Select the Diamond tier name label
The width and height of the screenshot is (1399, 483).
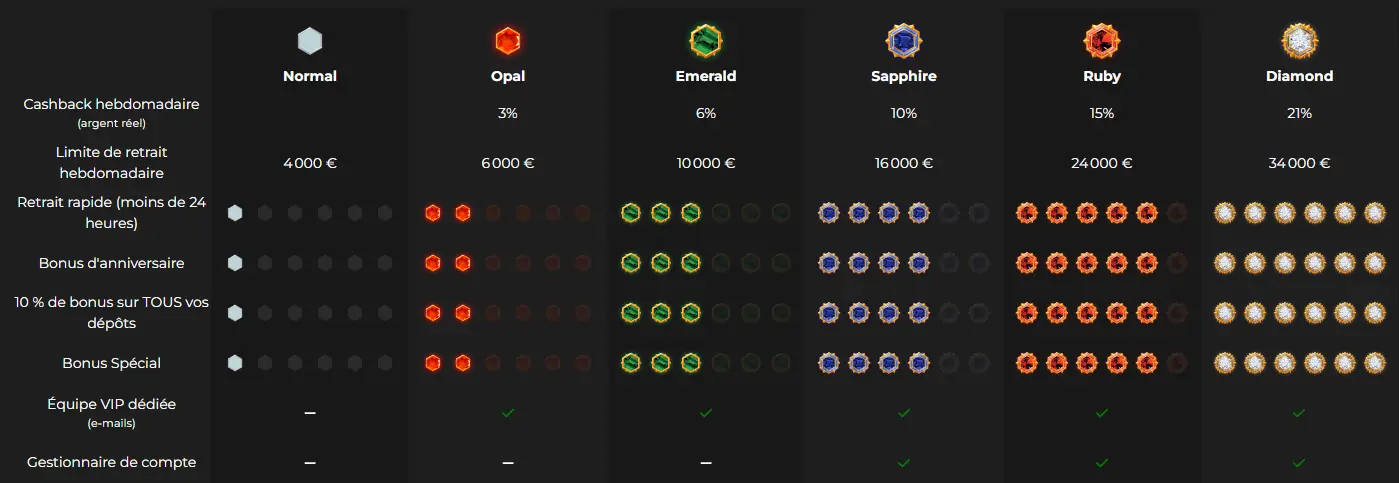point(1299,76)
